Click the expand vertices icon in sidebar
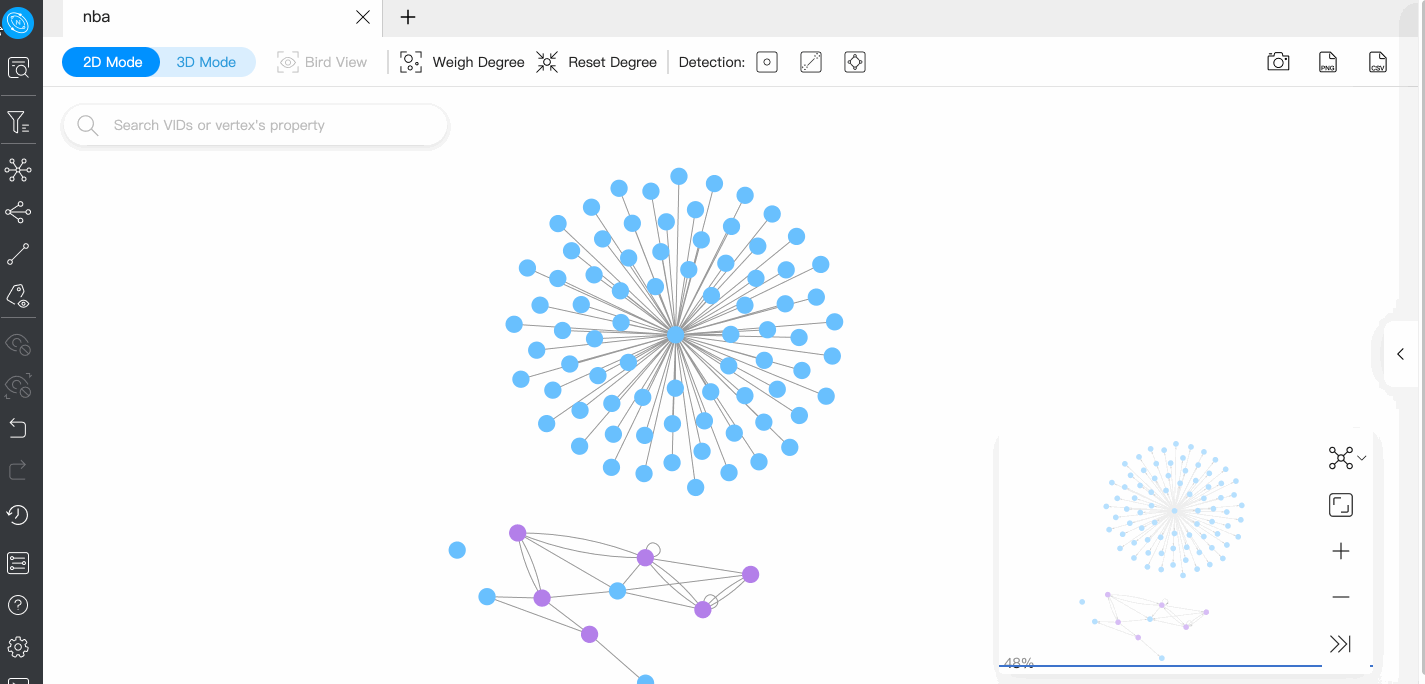 18,170
